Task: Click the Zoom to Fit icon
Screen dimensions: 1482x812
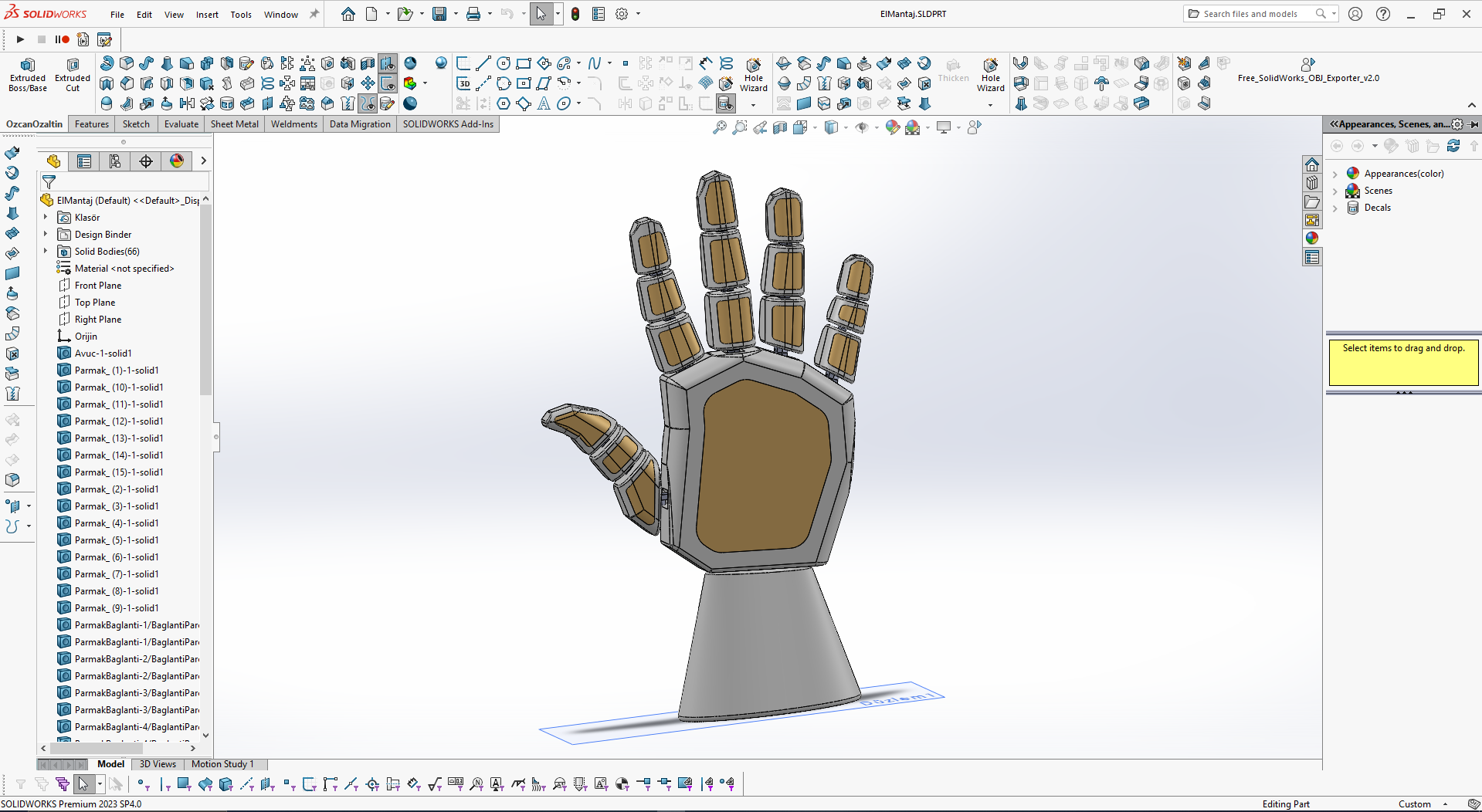Action: 720,127
